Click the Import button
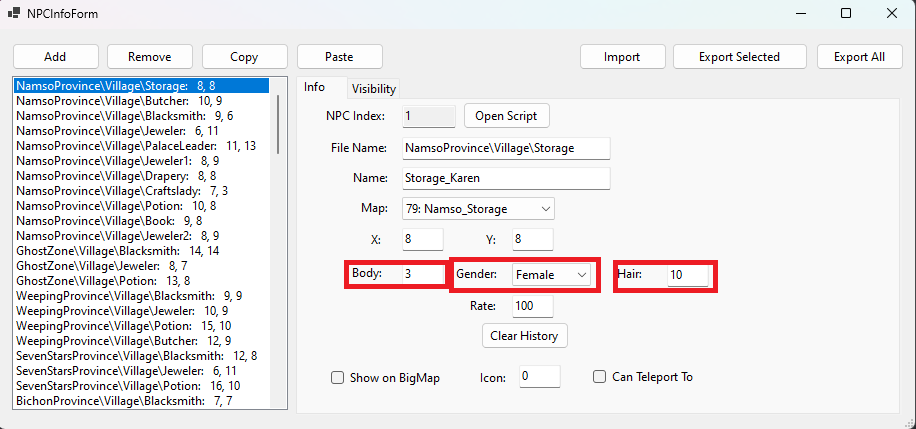The width and height of the screenshot is (916, 429). point(622,57)
